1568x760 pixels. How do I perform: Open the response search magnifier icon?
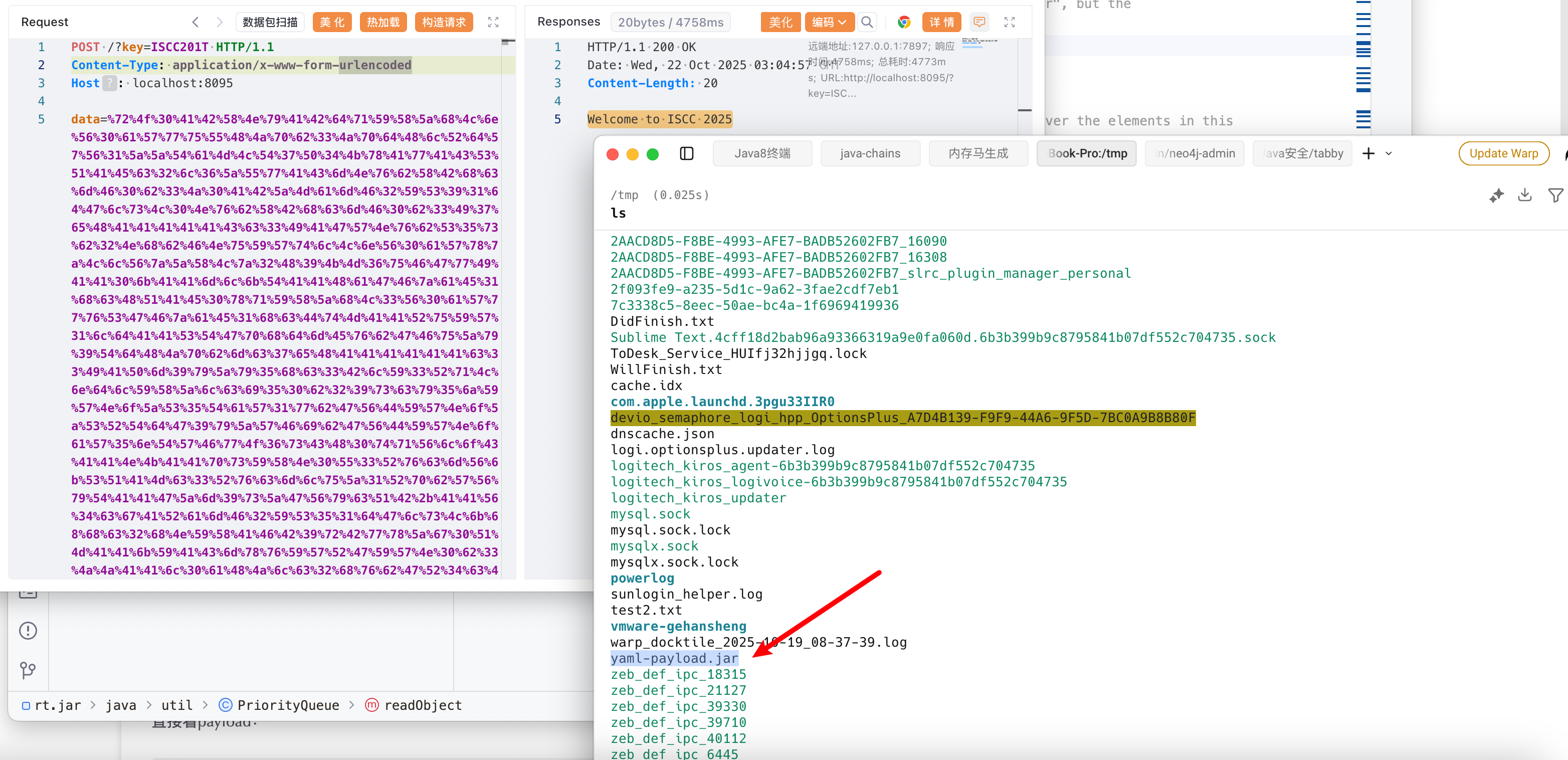[867, 23]
